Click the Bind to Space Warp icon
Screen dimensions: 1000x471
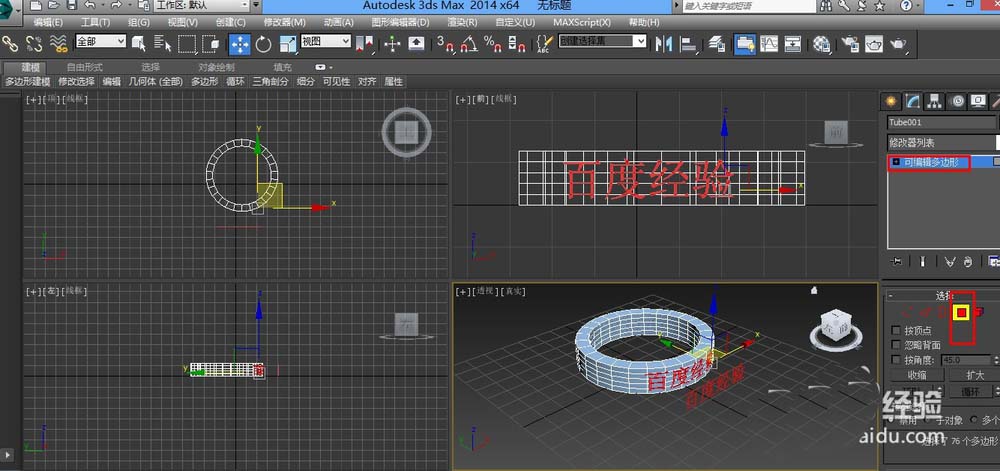click(x=59, y=43)
